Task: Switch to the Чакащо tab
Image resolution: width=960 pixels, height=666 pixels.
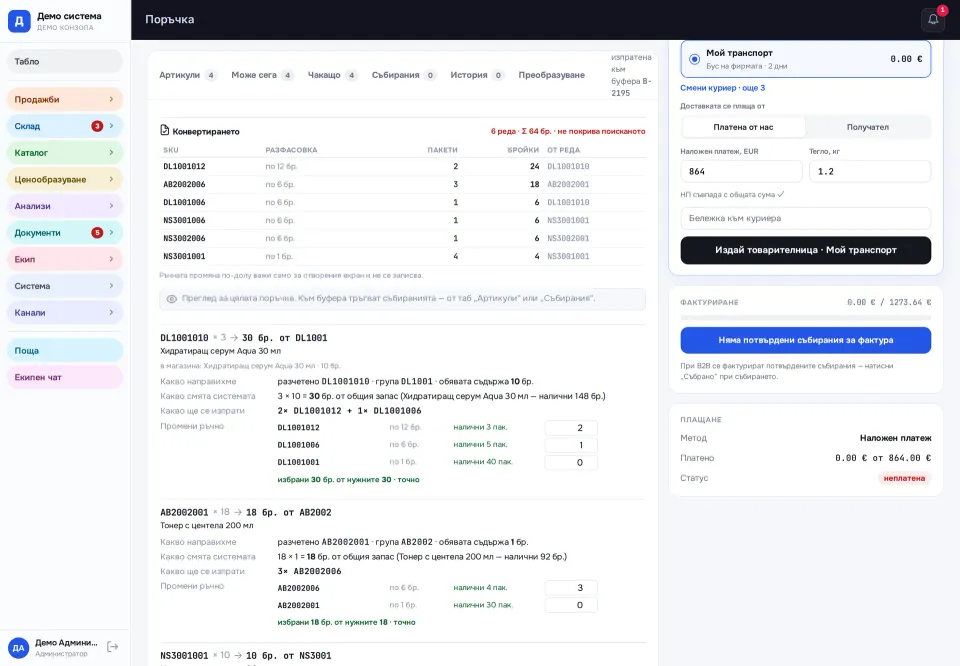Action: click(x=332, y=75)
